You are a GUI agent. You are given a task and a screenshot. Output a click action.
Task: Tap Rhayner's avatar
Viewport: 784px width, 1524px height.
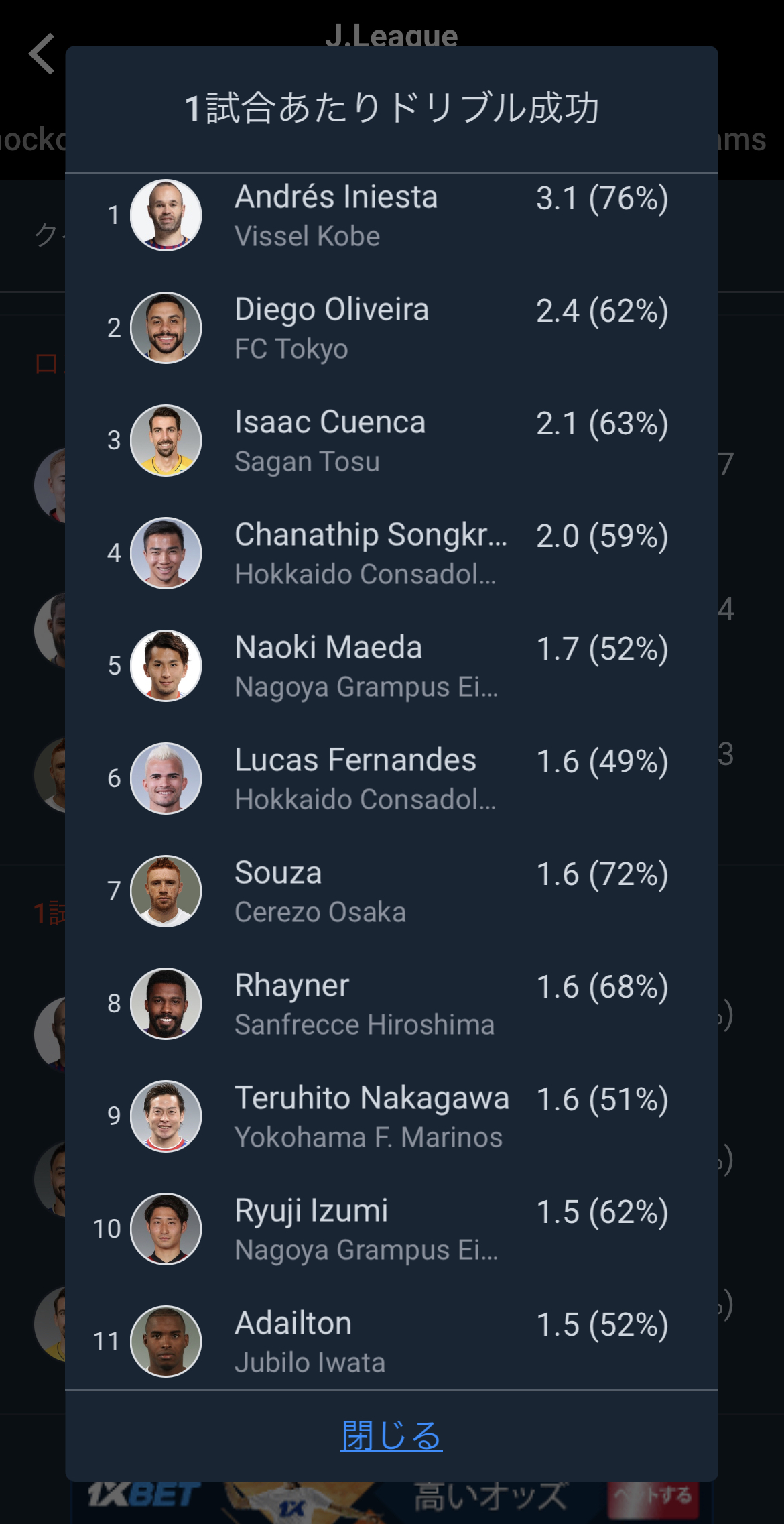(x=166, y=1004)
